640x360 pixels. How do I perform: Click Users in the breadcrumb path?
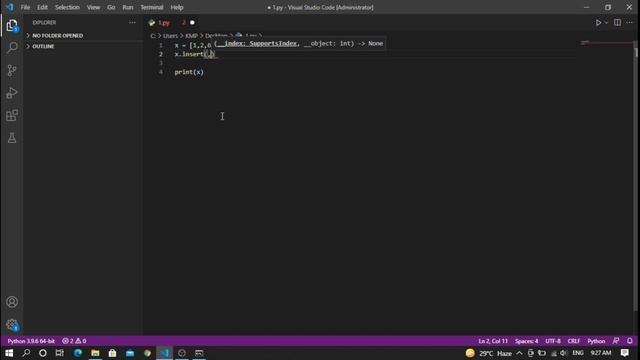(x=171, y=36)
